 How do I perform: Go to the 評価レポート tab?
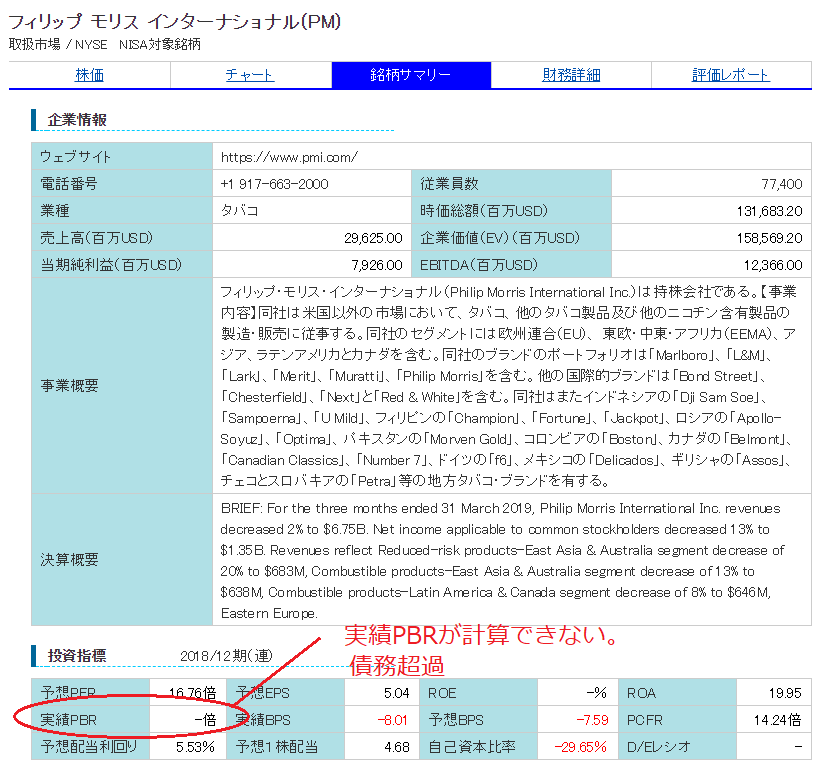[x=730, y=75]
